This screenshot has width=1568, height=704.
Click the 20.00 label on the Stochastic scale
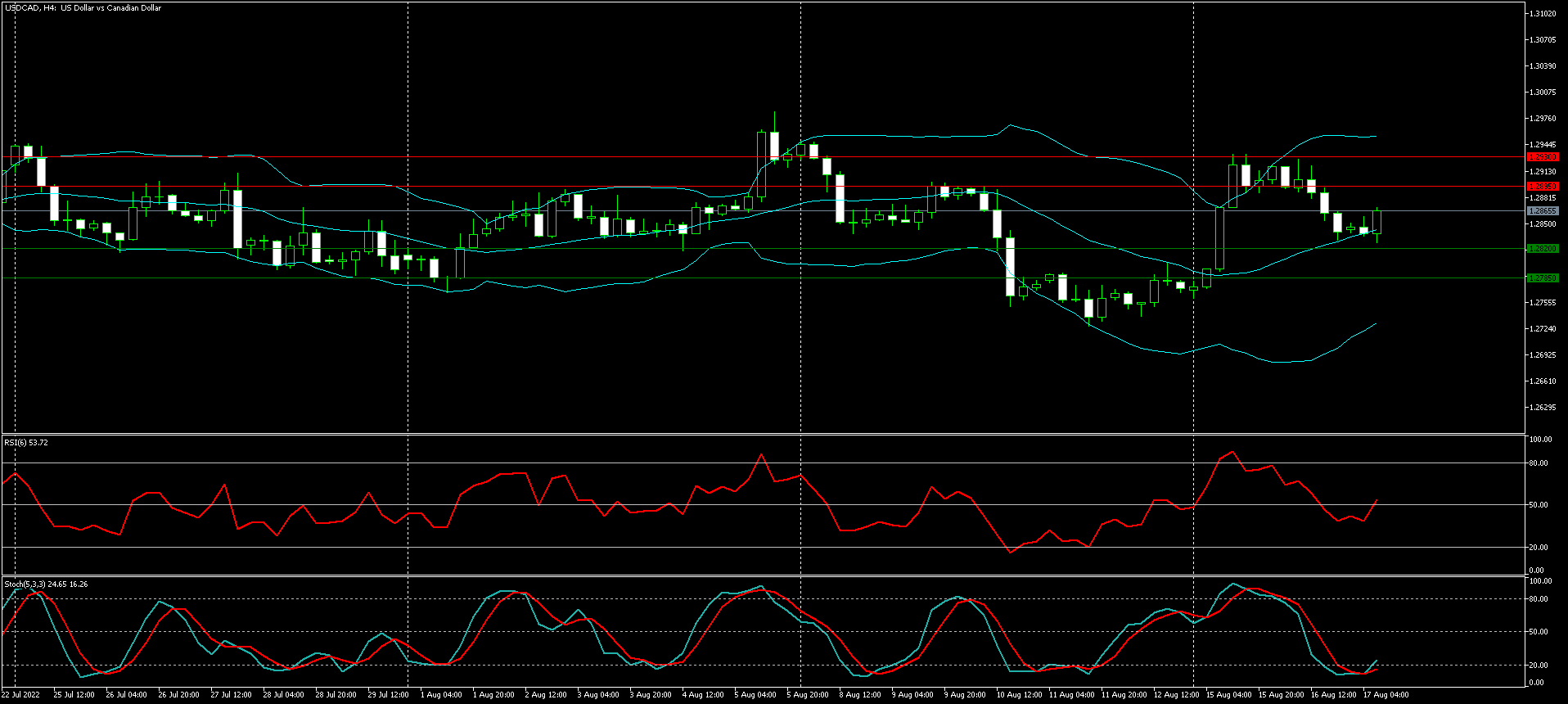pyautogui.click(x=1539, y=666)
